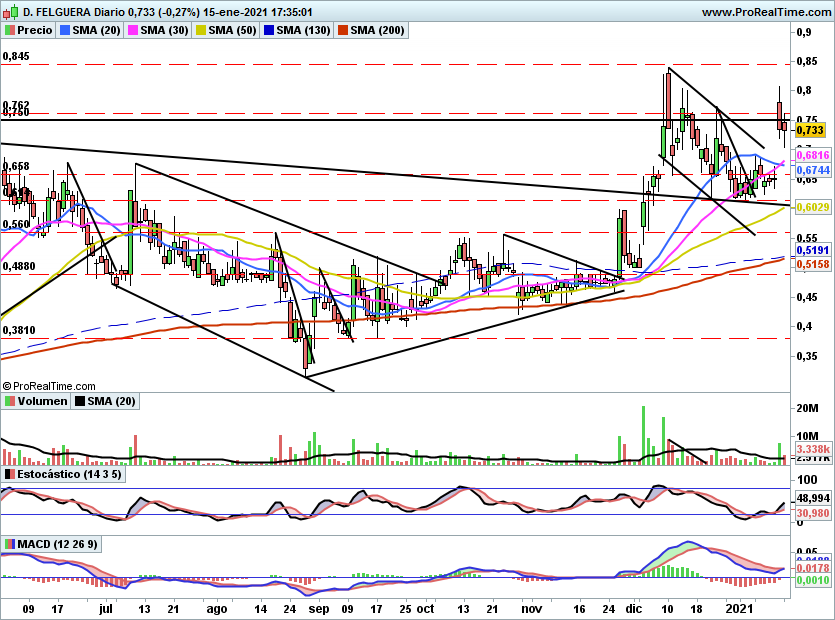
Task: Click the yellow SMA (50) legend icon
Action: point(201,30)
